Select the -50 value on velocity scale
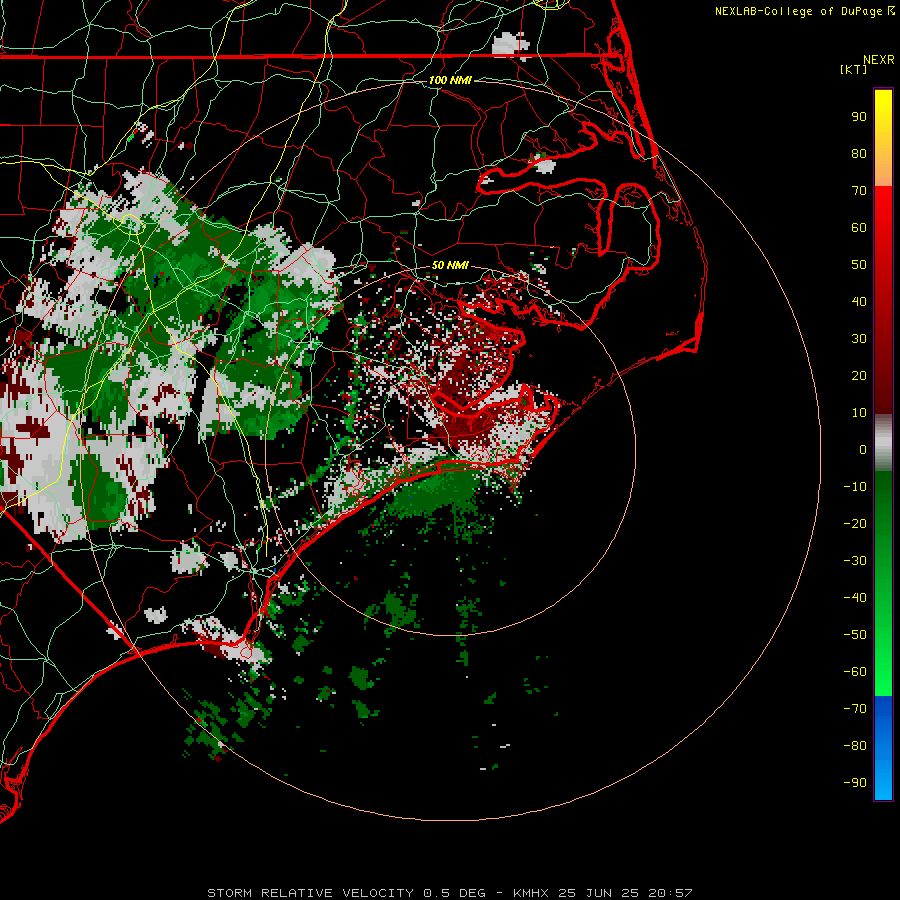900x900 pixels. click(x=855, y=635)
